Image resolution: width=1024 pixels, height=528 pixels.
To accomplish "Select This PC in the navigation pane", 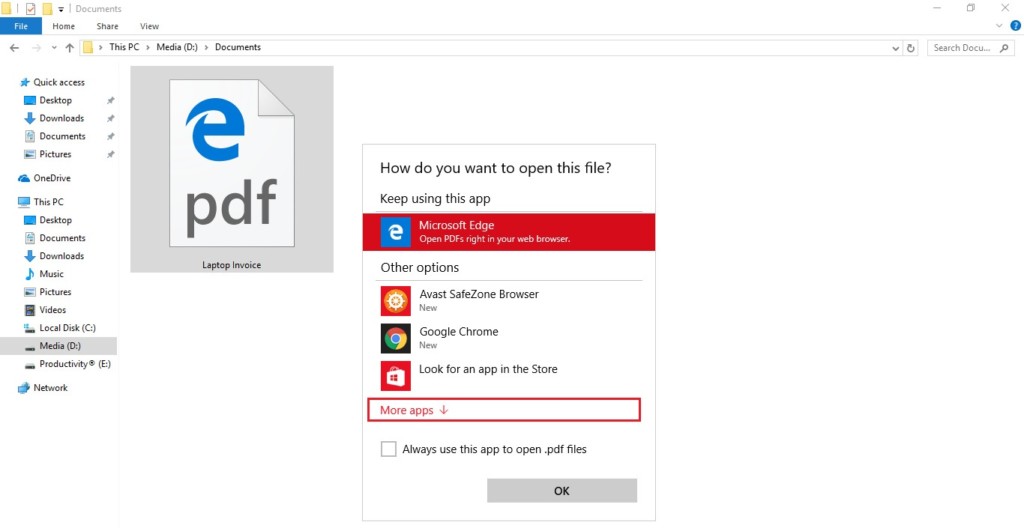I will tap(48, 202).
